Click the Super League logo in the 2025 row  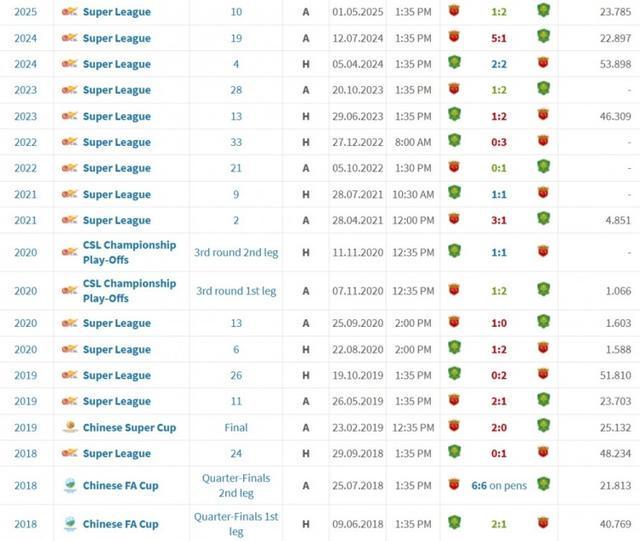coord(69,11)
